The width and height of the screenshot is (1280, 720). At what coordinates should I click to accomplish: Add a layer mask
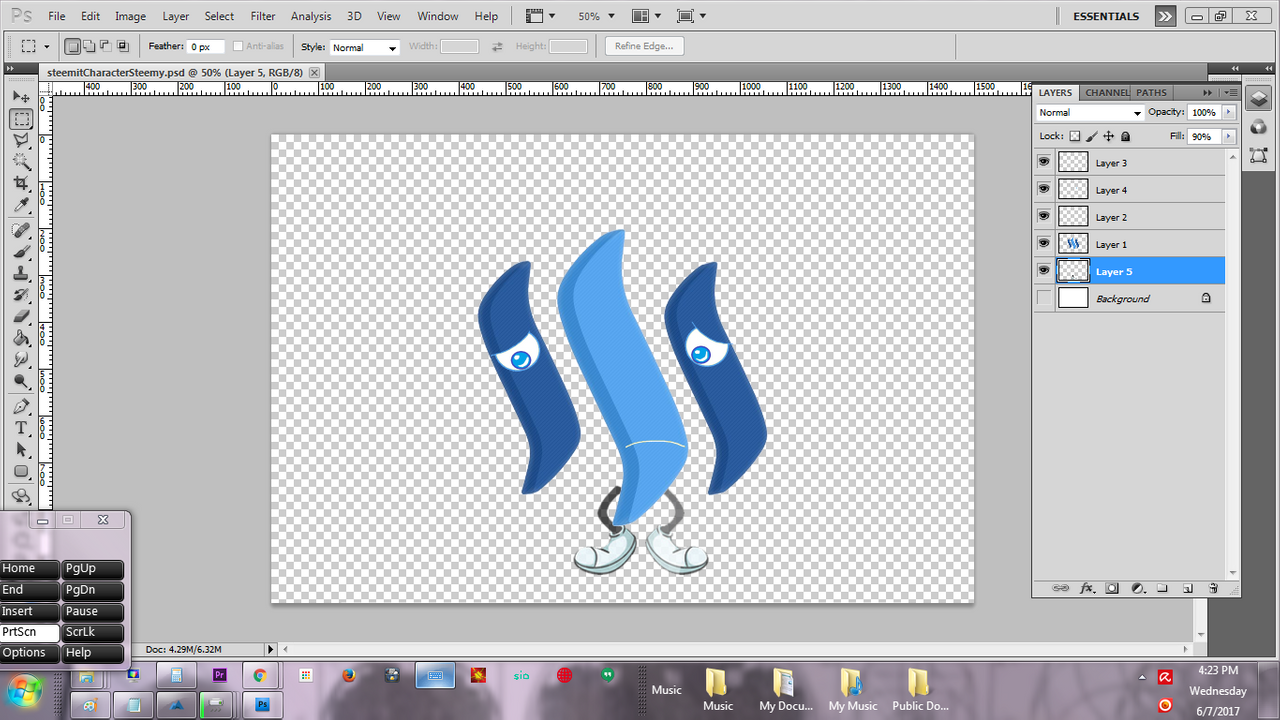(x=1112, y=588)
